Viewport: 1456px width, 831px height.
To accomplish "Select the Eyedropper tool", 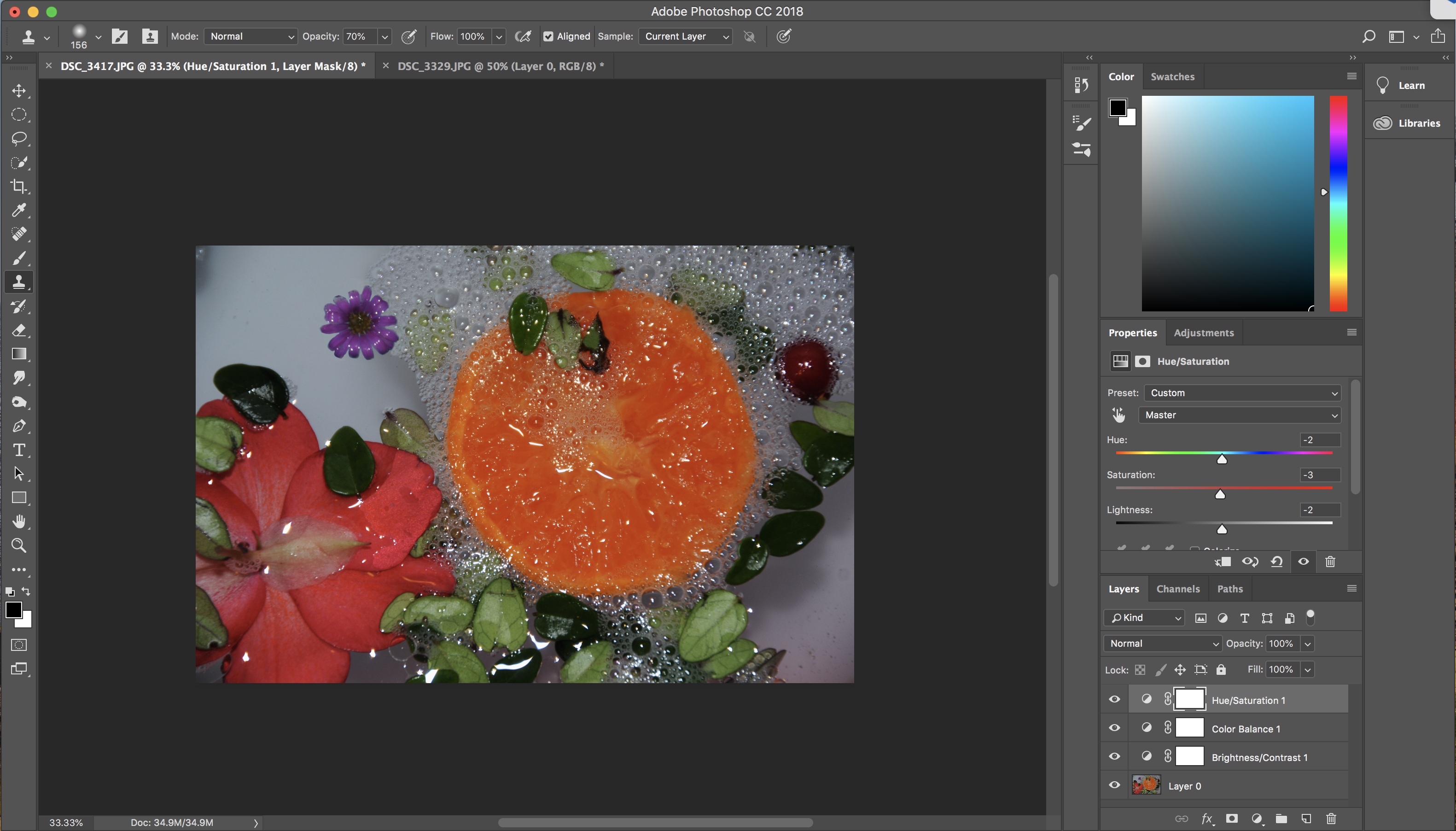I will (x=19, y=210).
